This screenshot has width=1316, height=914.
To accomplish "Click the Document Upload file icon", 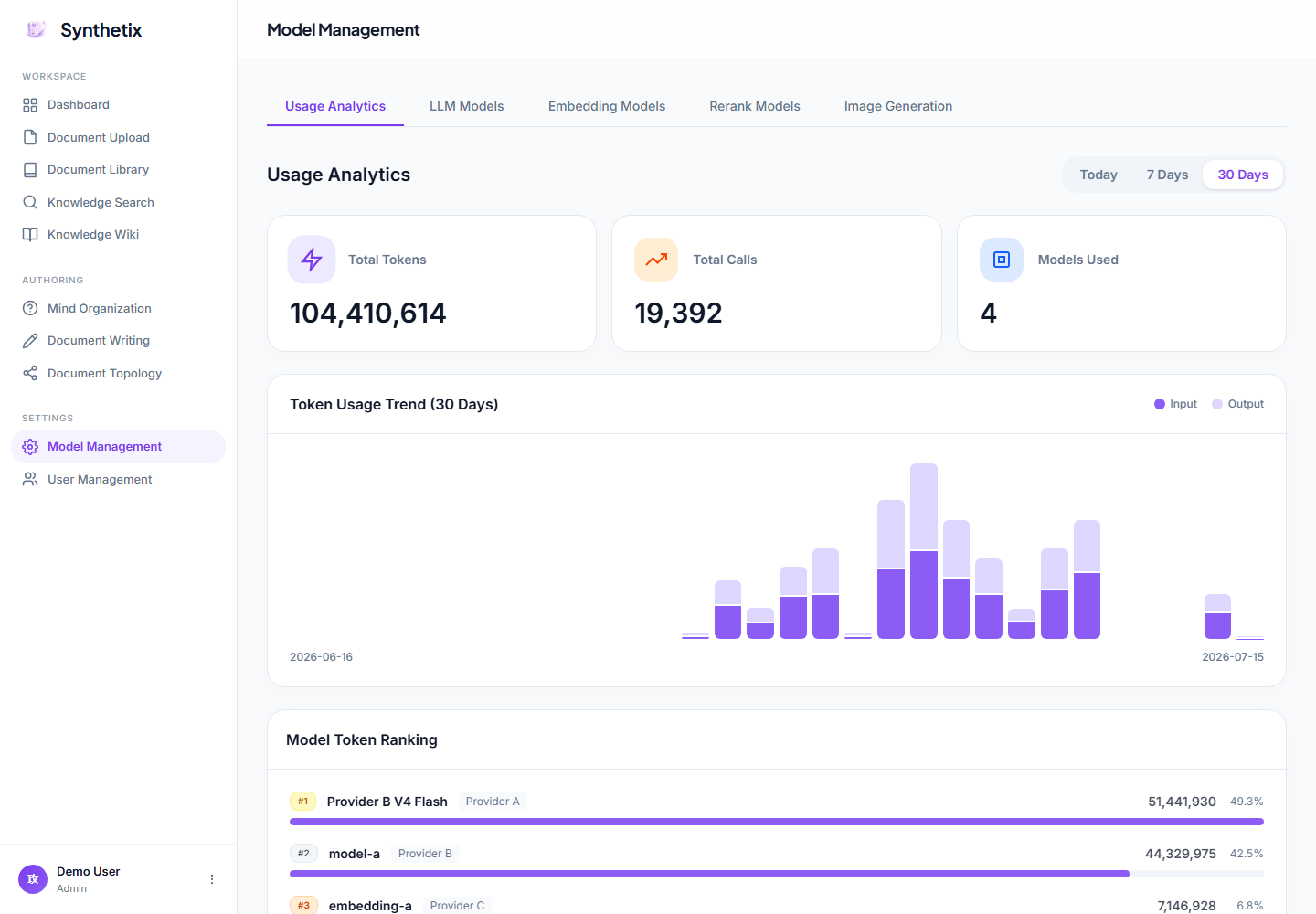I will (x=30, y=137).
